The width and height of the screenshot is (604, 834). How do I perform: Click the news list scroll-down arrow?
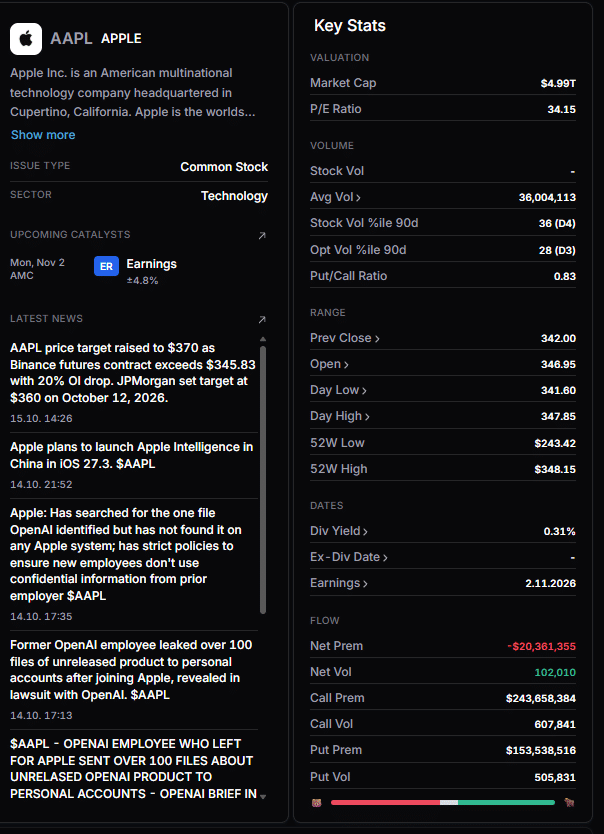pos(263,796)
